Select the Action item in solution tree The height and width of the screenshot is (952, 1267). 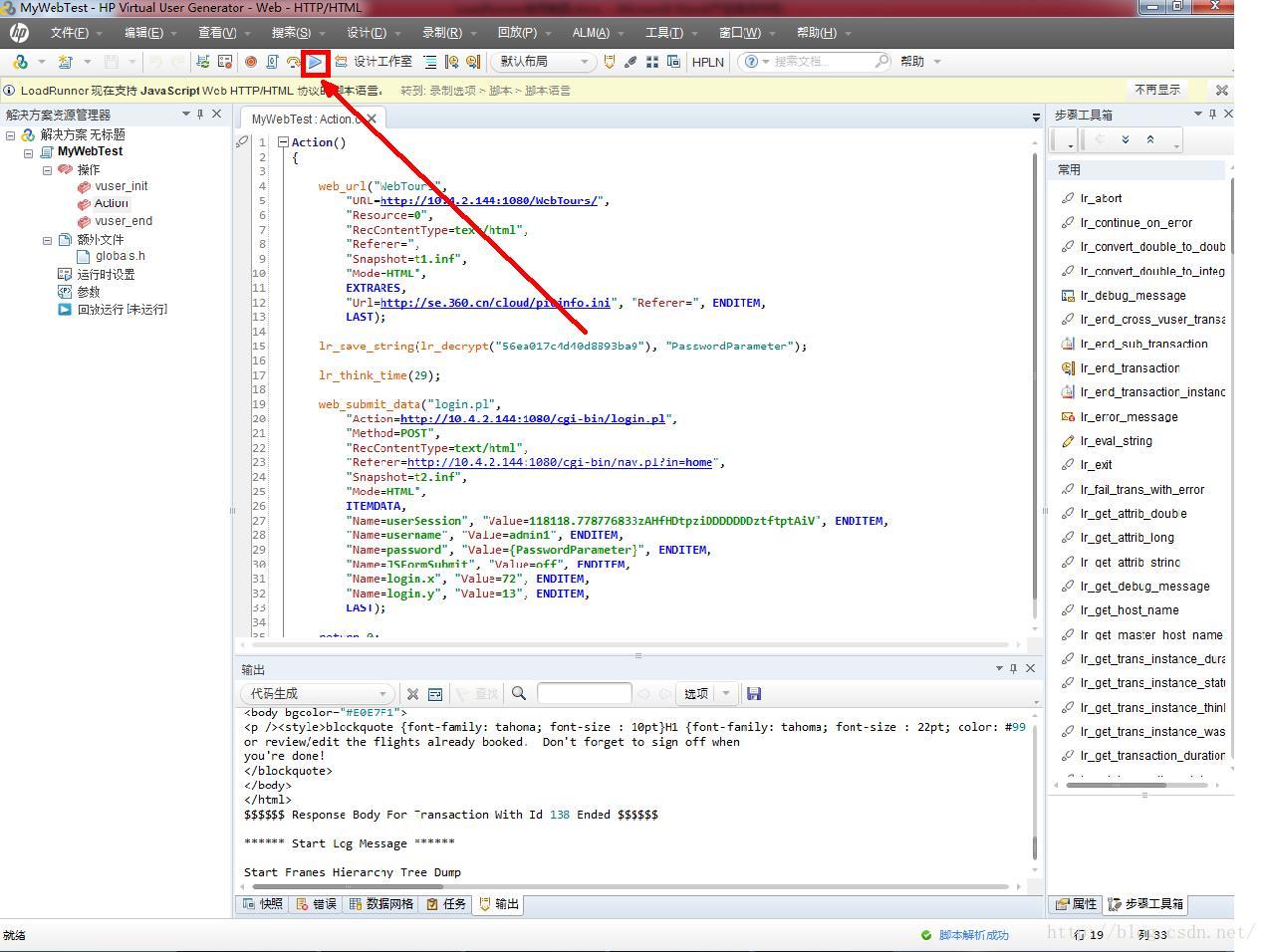(x=112, y=203)
